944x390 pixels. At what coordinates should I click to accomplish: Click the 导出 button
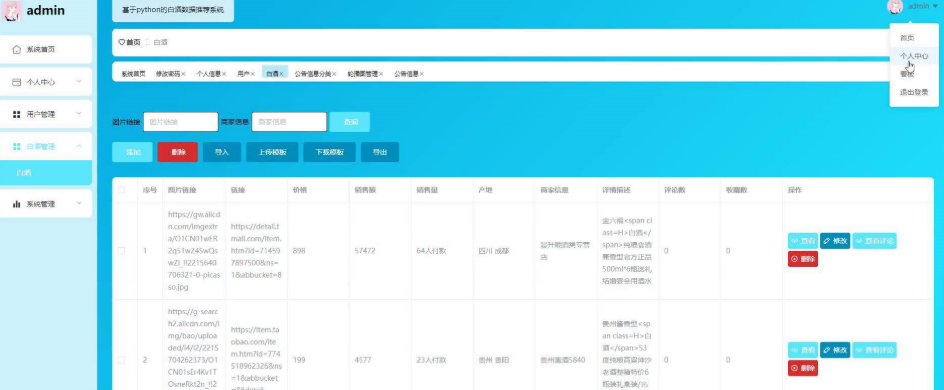(380, 152)
